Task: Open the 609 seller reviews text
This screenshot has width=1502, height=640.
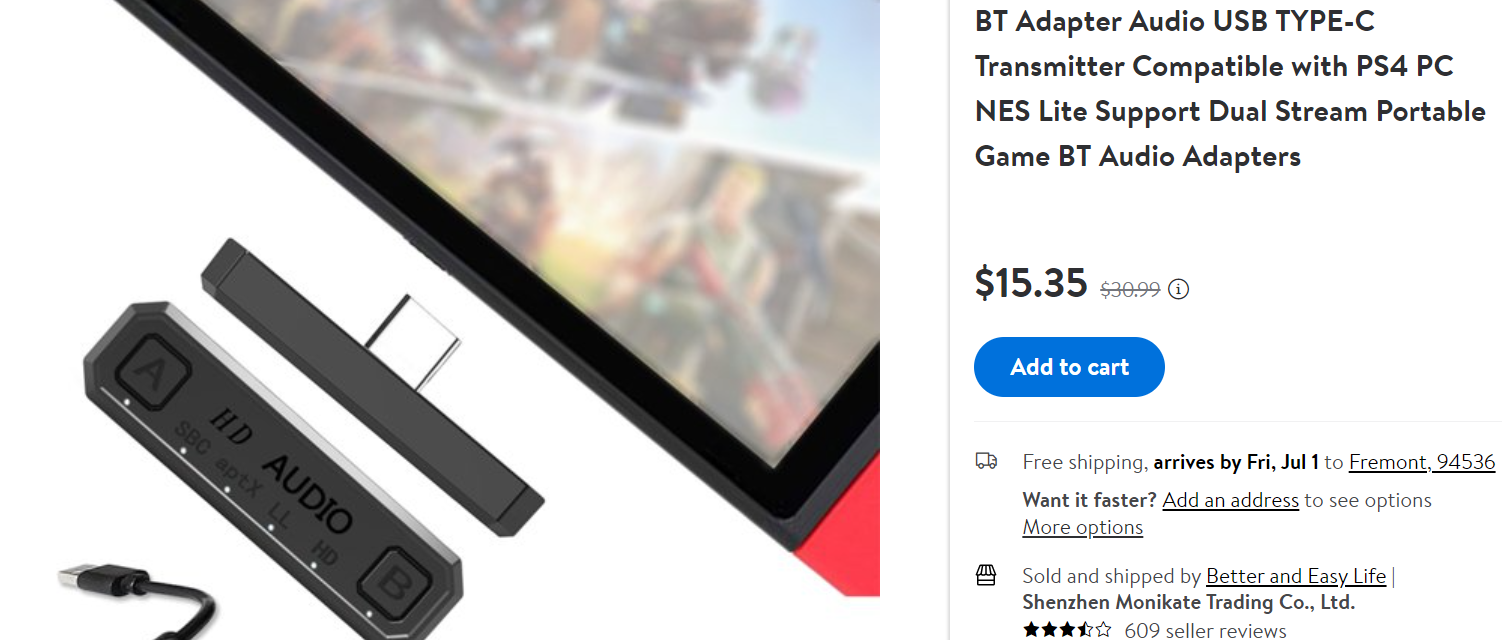Action: pyautogui.click(x=1205, y=630)
